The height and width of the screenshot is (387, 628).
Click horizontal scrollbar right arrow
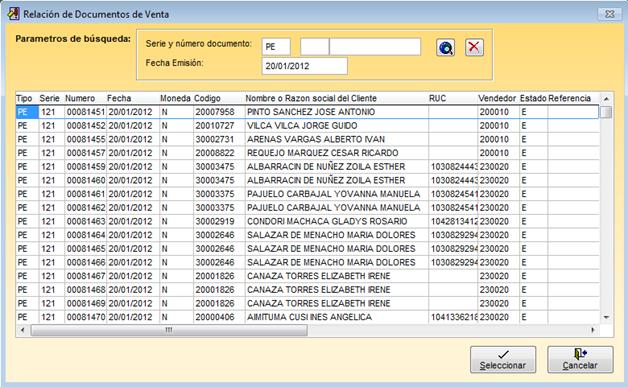[593, 330]
